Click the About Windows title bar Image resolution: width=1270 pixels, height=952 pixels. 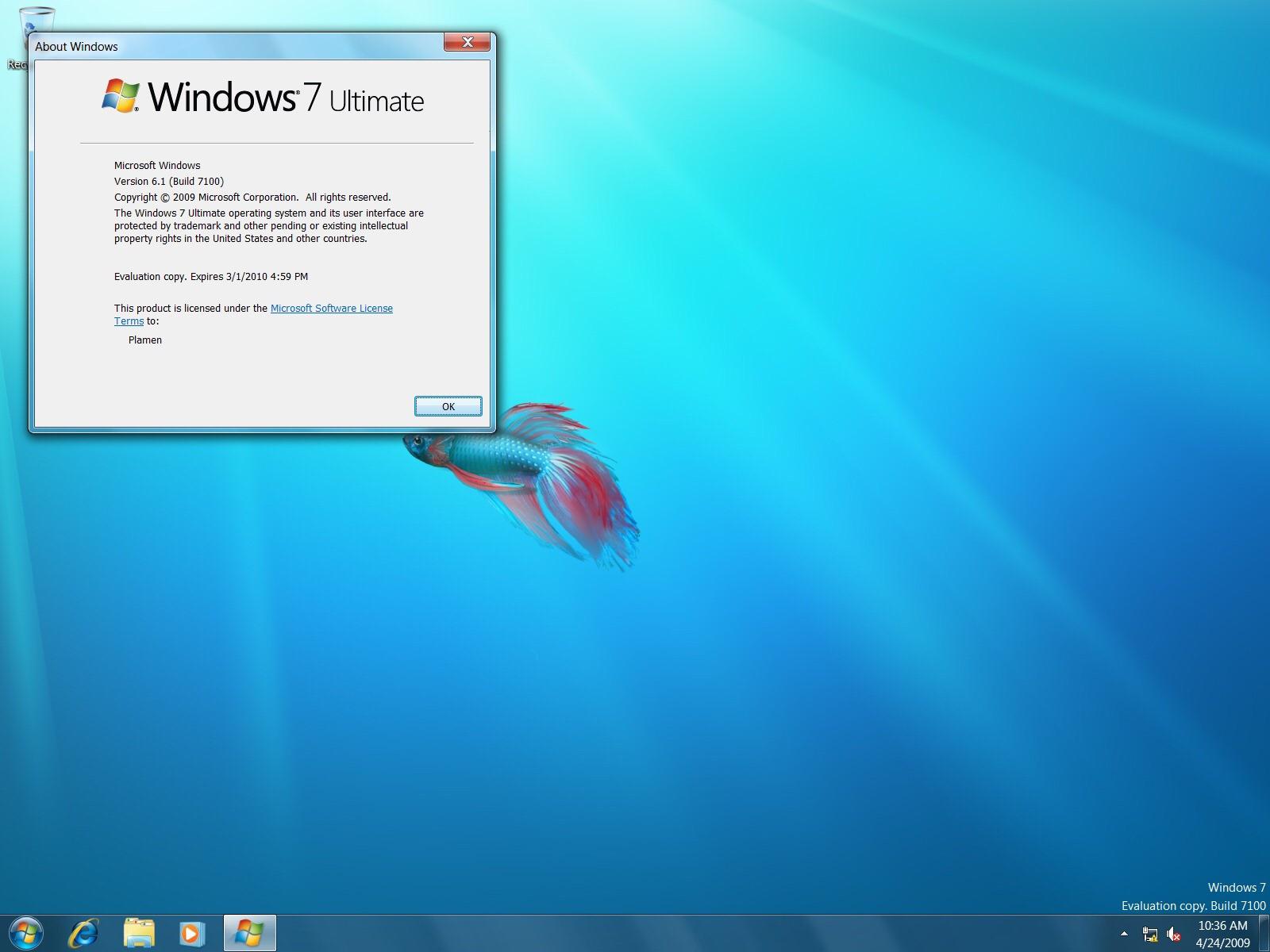[238, 46]
